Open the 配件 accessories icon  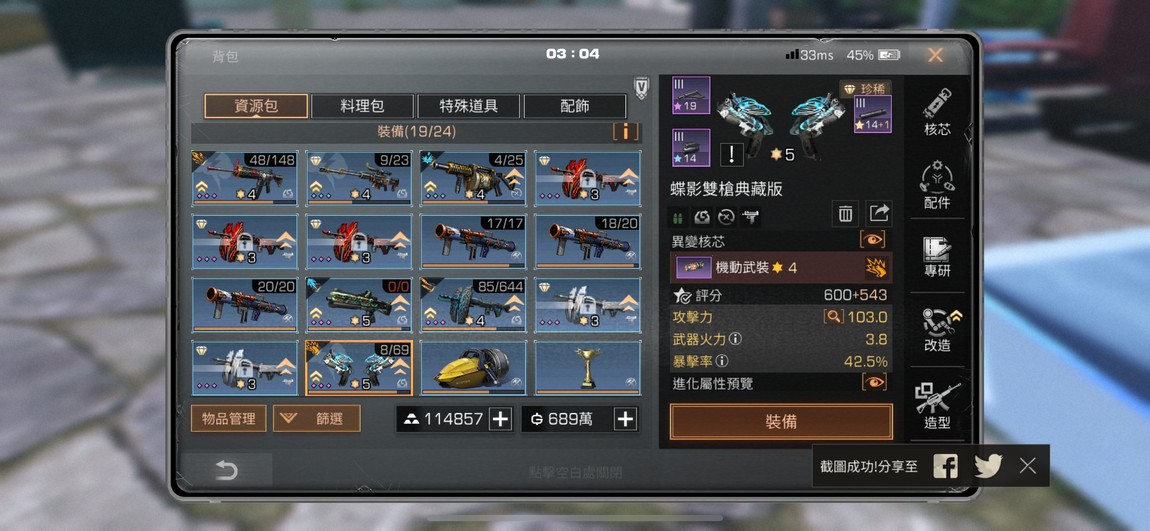coord(937,184)
